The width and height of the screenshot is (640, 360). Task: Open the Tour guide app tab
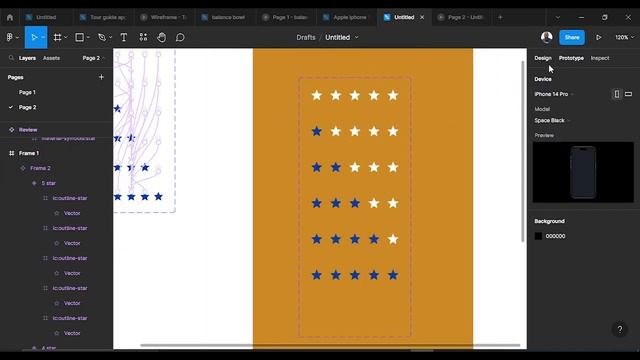[x=103, y=17]
